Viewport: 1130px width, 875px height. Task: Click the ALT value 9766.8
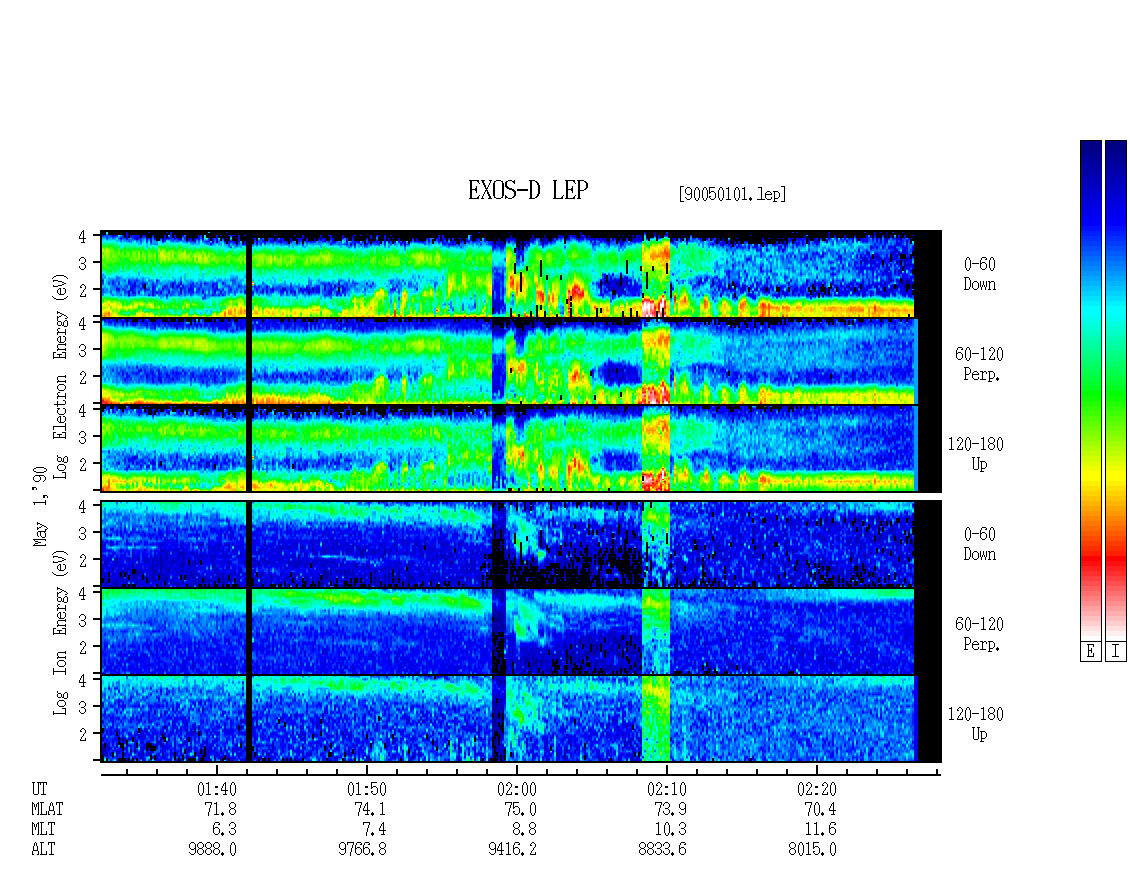[x=362, y=850]
